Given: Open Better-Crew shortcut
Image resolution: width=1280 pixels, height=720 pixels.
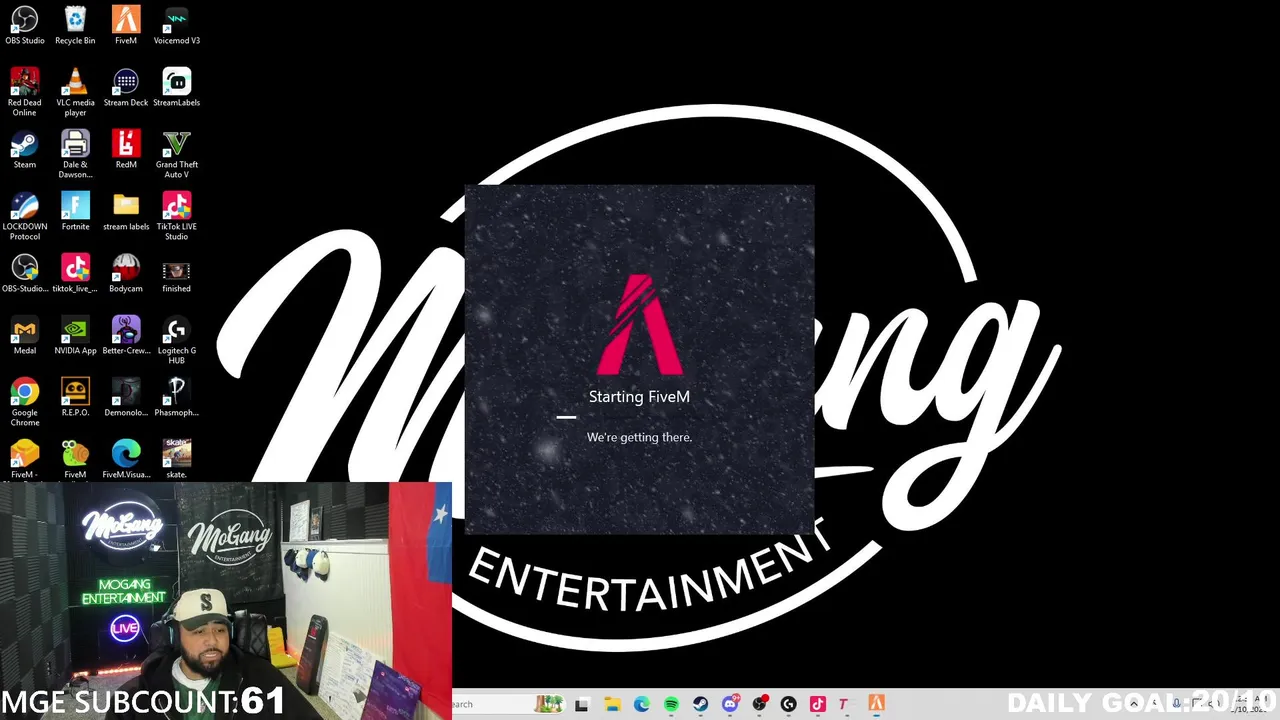Looking at the screenshot, I should coord(126,336).
